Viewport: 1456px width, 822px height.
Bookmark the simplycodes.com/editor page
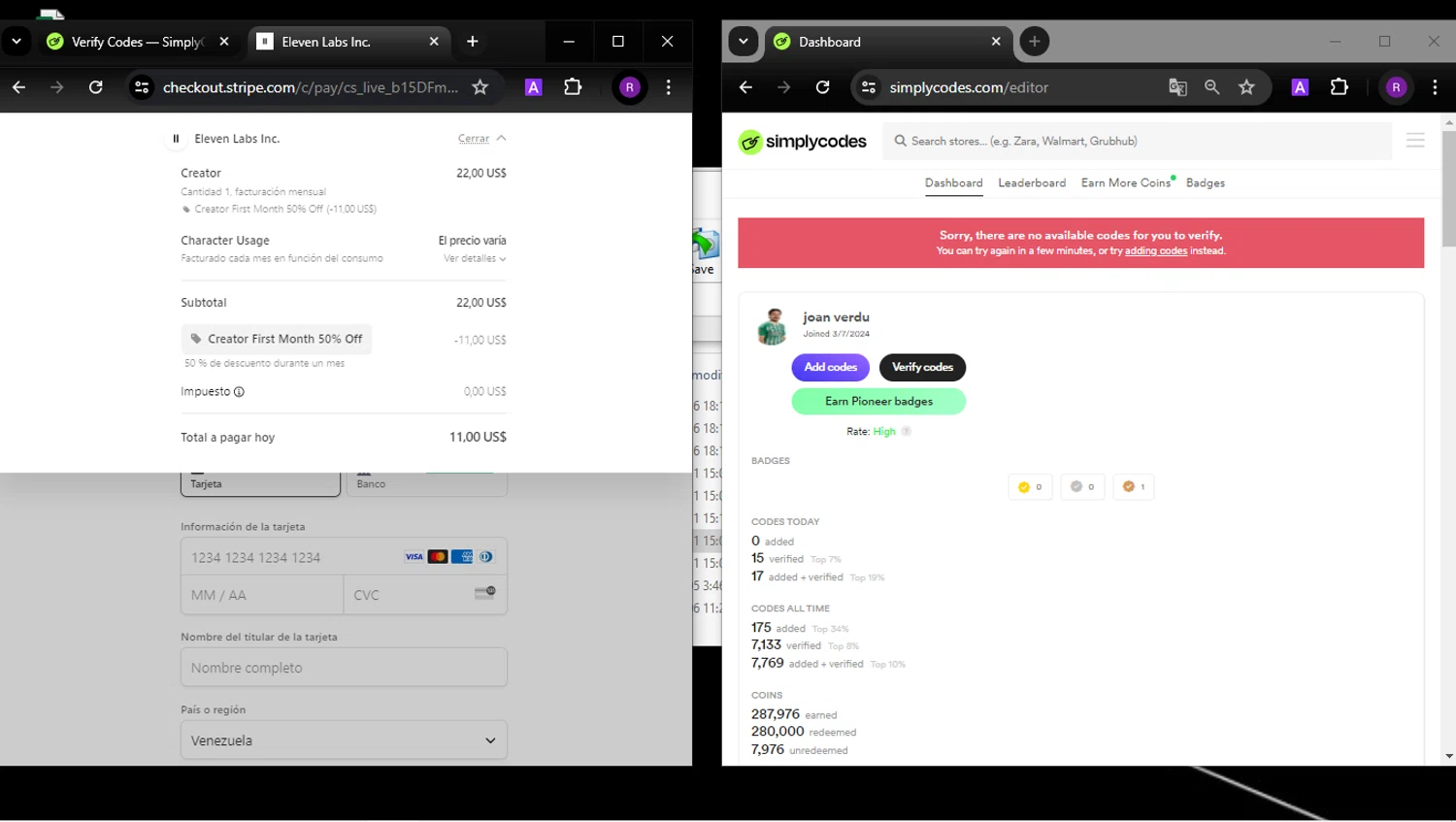(1246, 87)
